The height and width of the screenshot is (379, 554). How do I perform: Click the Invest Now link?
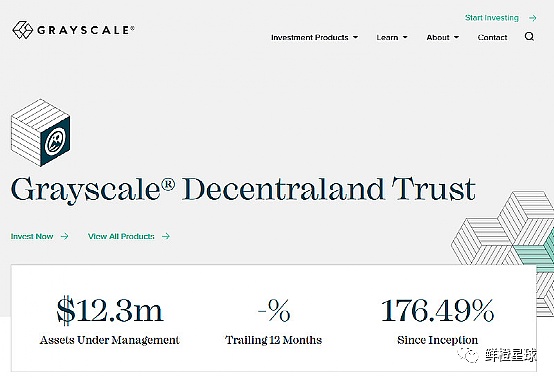[32, 236]
